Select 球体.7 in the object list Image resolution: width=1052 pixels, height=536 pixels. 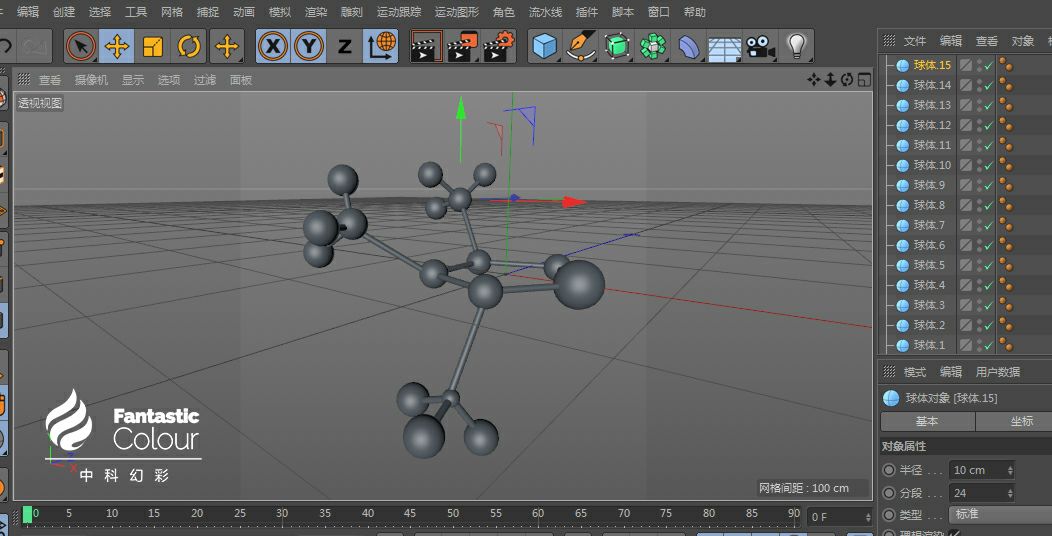pyautogui.click(x=928, y=225)
